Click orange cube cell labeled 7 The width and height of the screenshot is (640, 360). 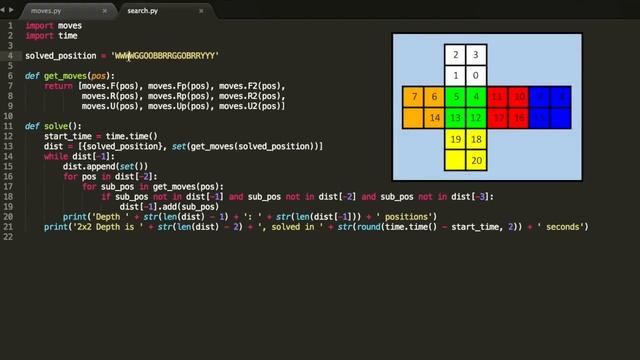point(413,97)
